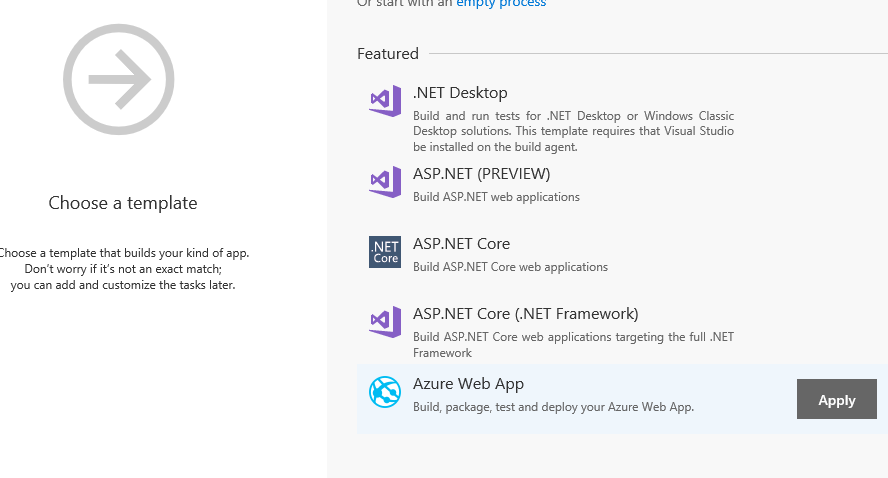Viewport: 888px width, 478px height.
Task: Choose the ASP.NET (PREVIEW) template title
Action: 481,174
